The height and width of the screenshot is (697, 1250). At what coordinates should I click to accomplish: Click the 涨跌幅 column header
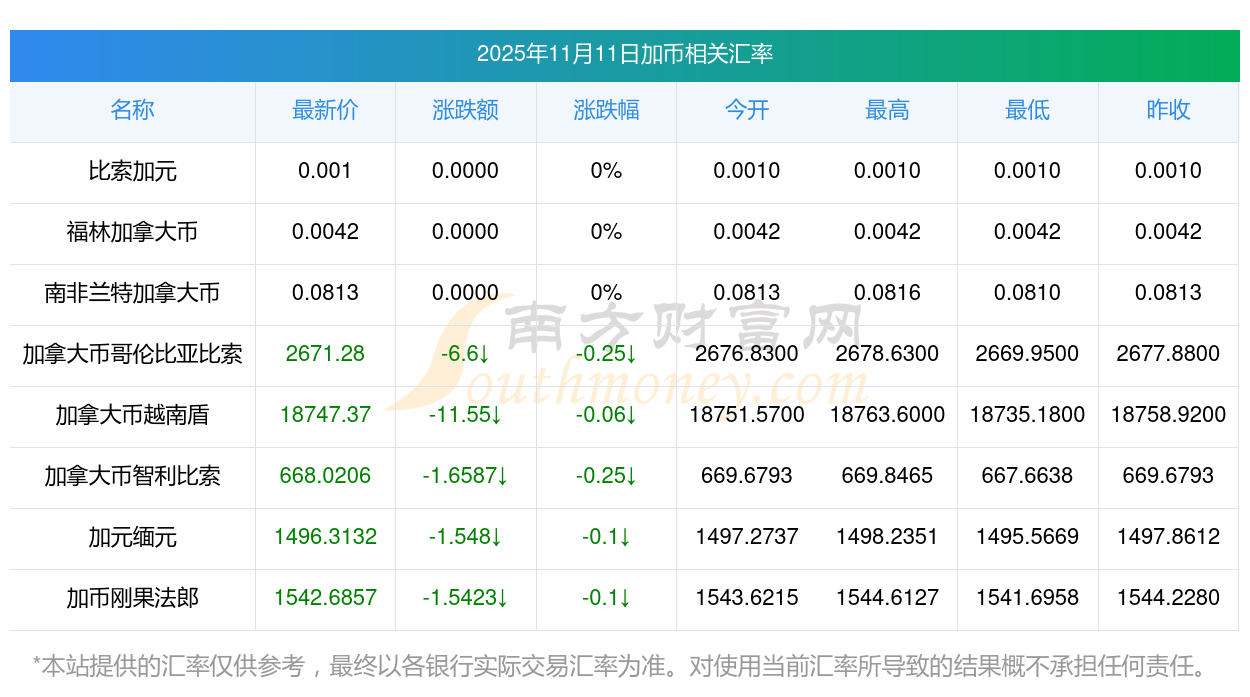tap(606, 110)
